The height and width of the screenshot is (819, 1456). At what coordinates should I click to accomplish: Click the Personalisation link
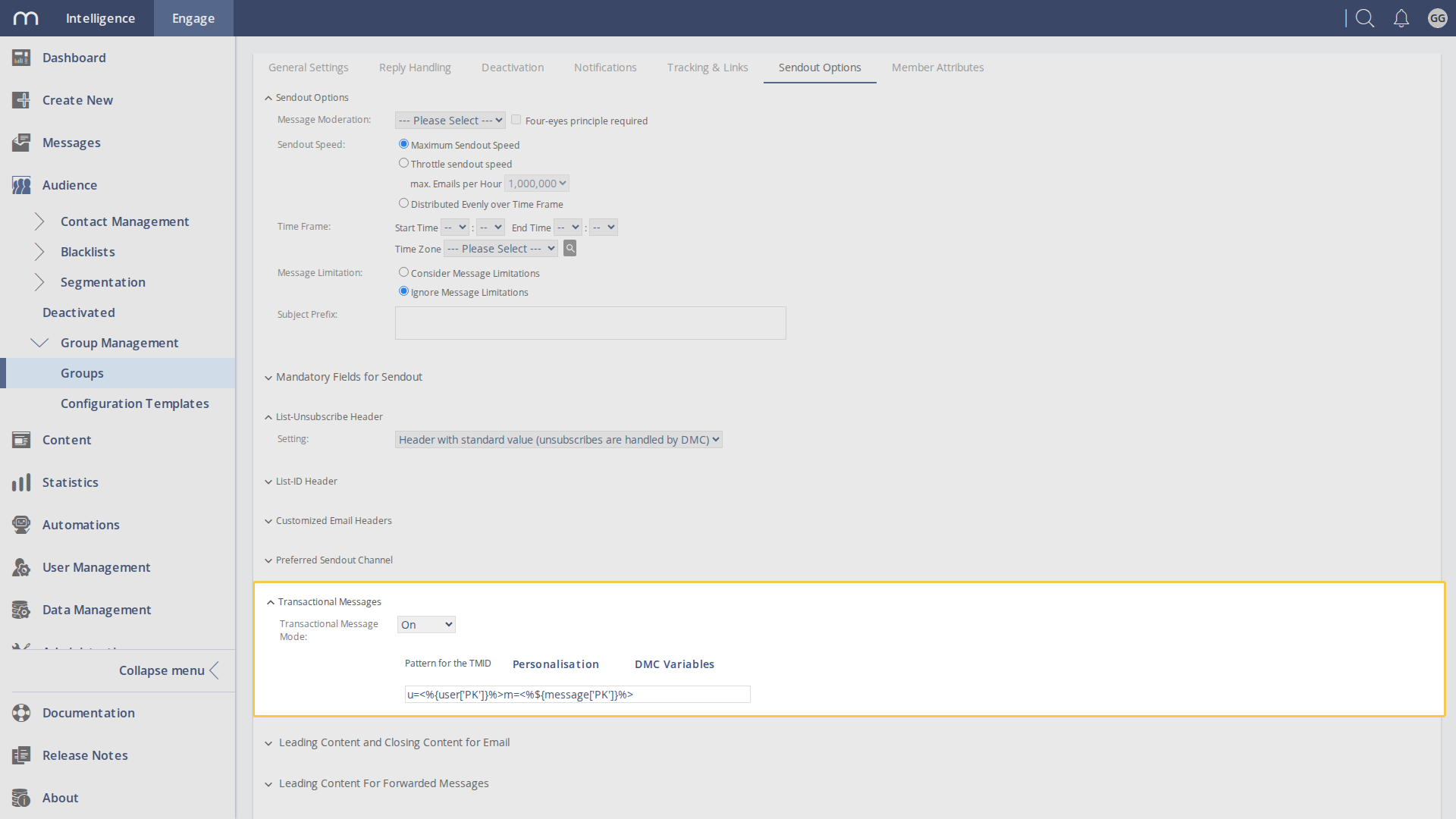pos(556,664)
